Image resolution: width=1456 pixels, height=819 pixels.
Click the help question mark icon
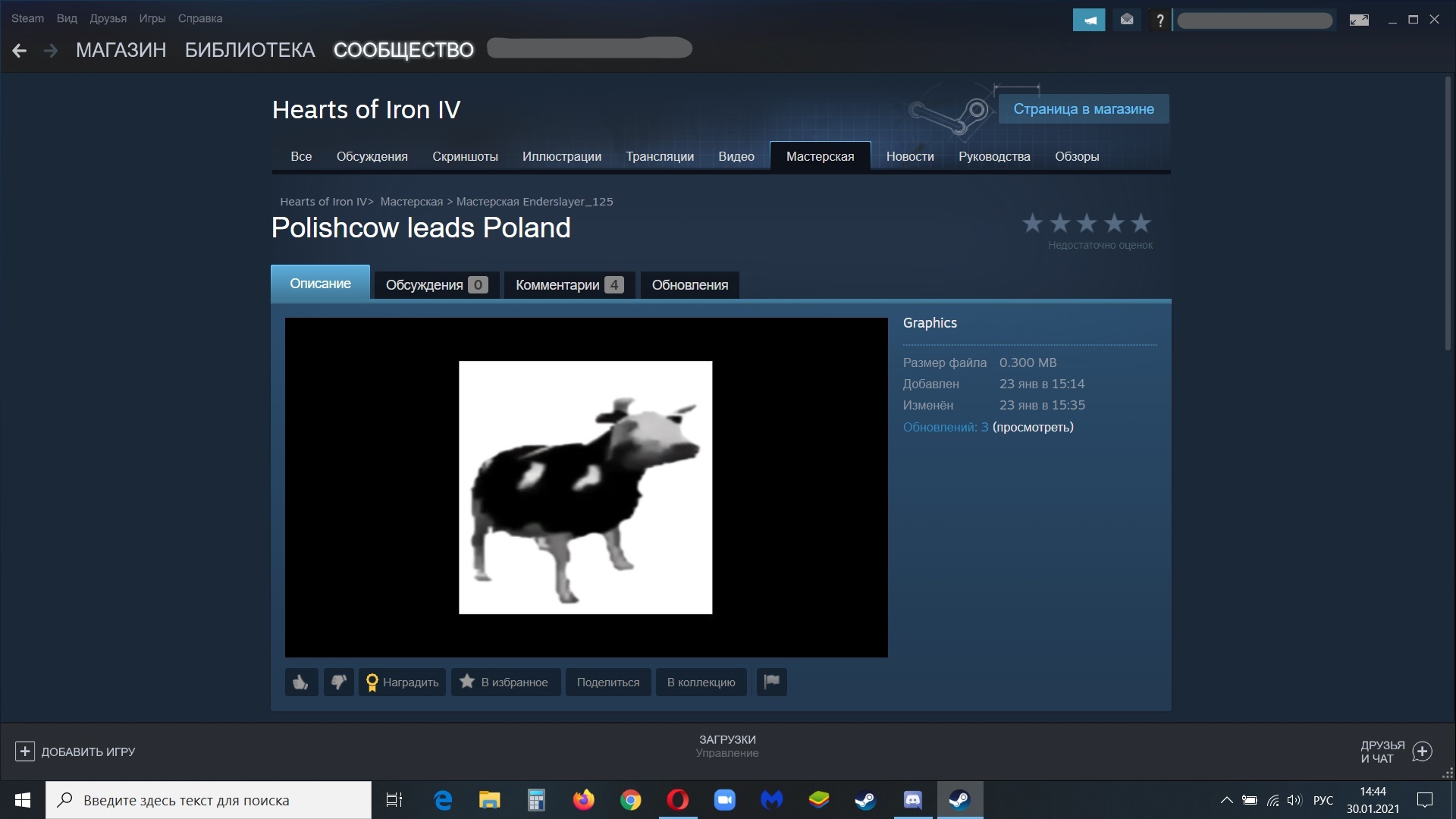point(1159,20)
